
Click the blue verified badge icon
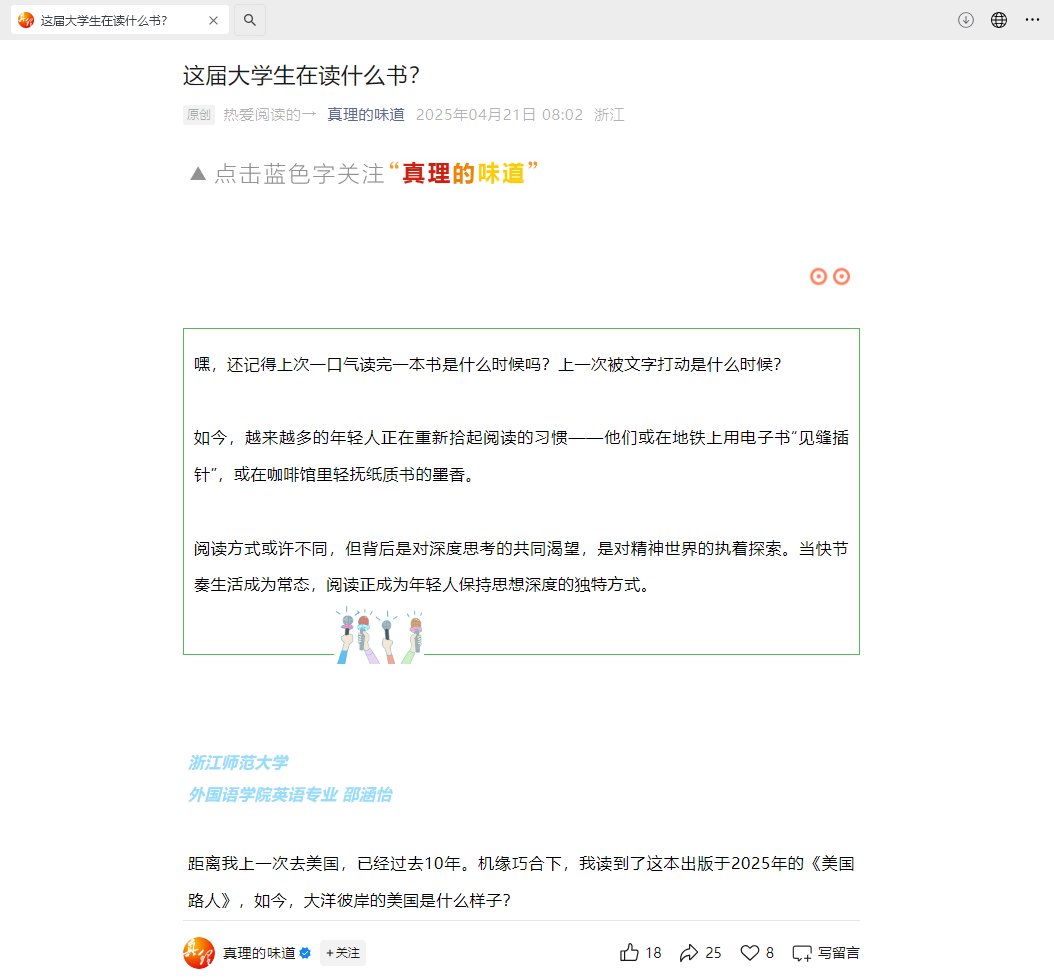coord(305,953)
